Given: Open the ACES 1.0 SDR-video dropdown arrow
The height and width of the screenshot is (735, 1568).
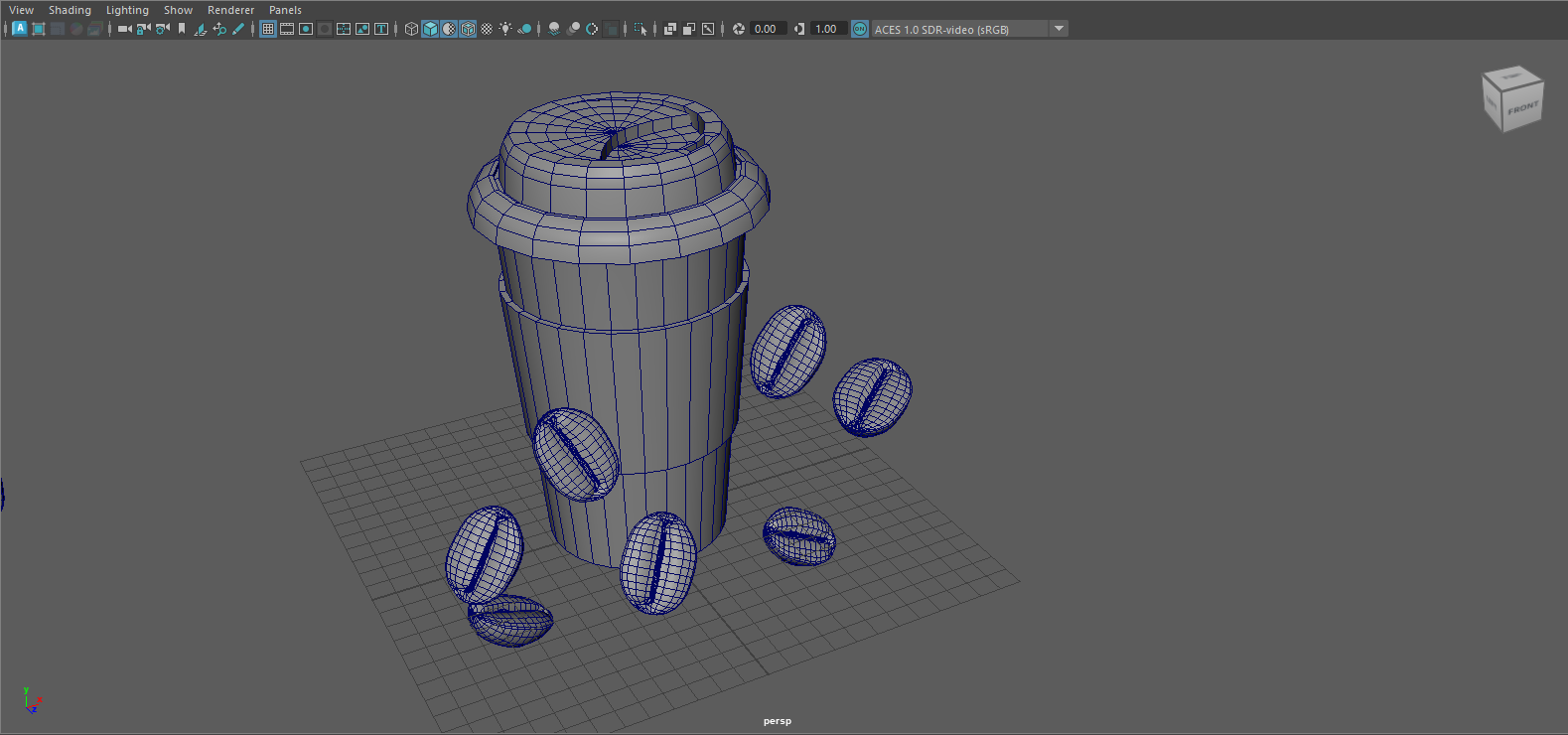Looking at the screenshot, I should [x=1059, y=29].
